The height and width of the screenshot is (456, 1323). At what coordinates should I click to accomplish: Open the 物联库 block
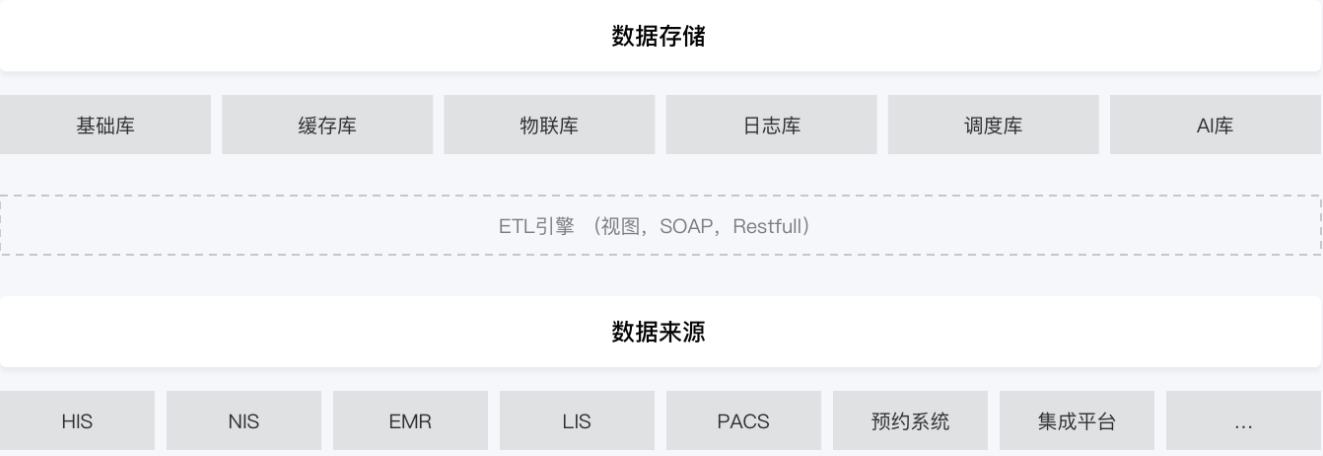(549, 125)
